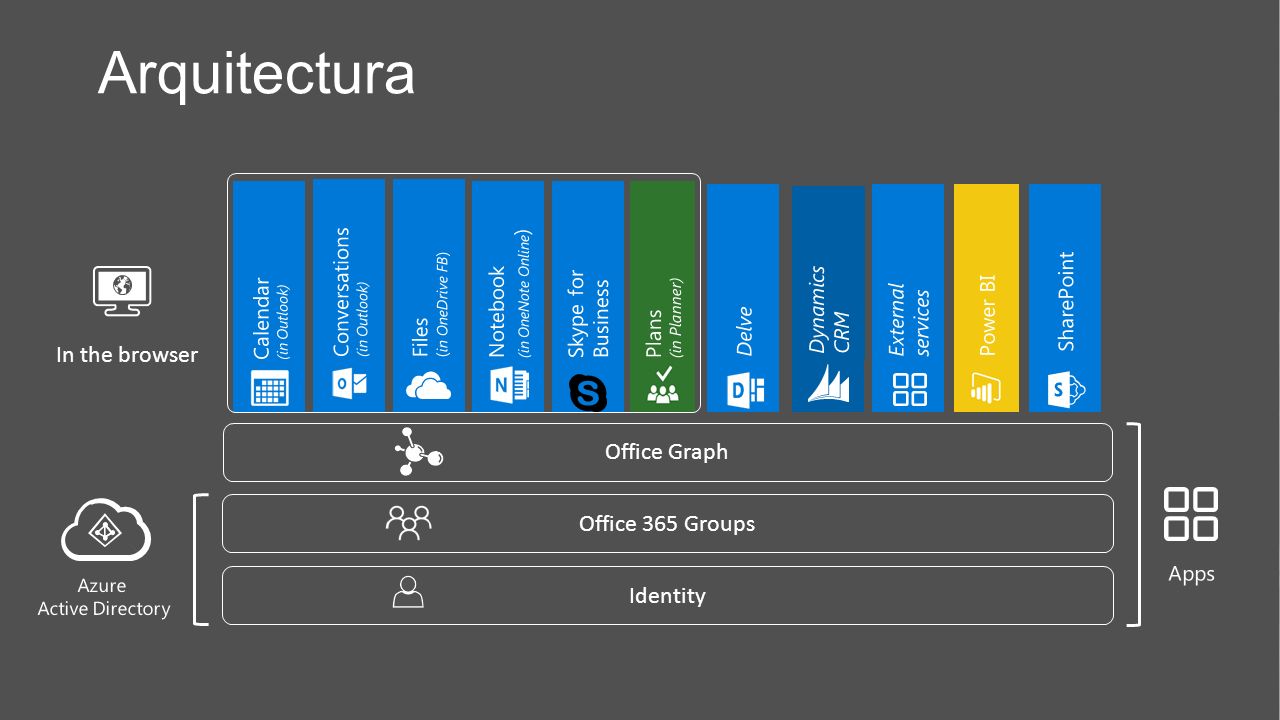Click the Power BI chart icon
This screenshot has height=720, width=1280.
(986, 388)
